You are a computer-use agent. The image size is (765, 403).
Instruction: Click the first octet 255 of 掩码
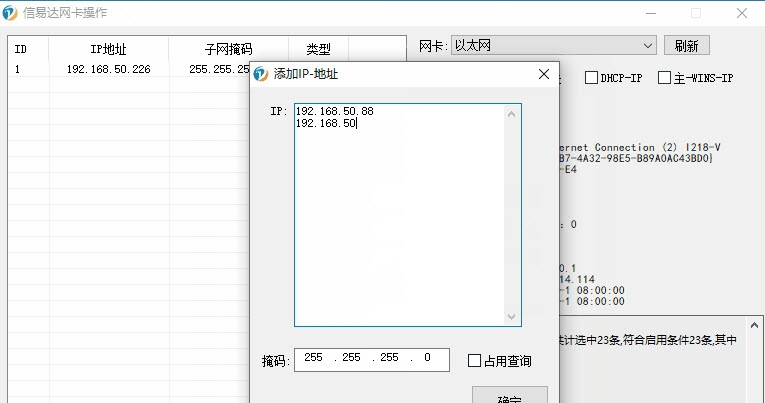pyautogui.click(x=313, y=358)
